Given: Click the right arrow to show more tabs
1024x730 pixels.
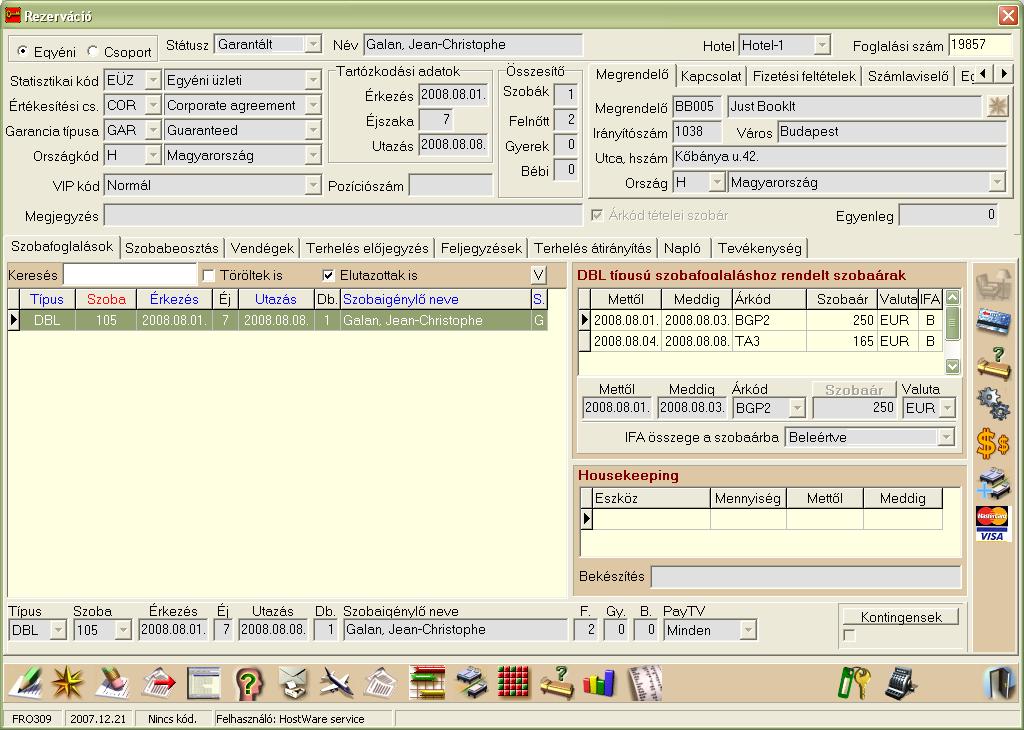Looking at the screenshot, I should coord(1004,74).
